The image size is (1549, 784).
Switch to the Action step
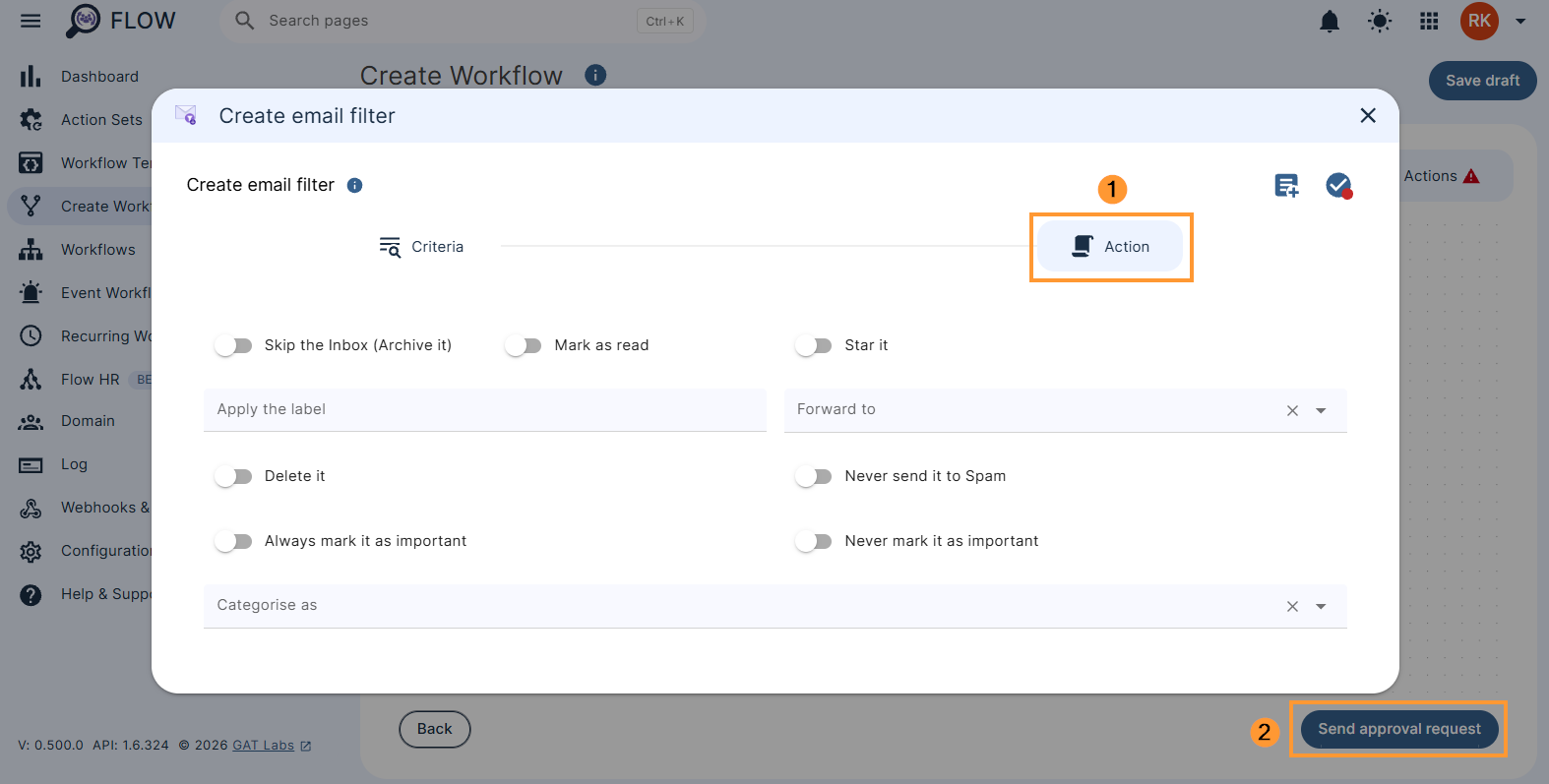[x=1110, y=247]
